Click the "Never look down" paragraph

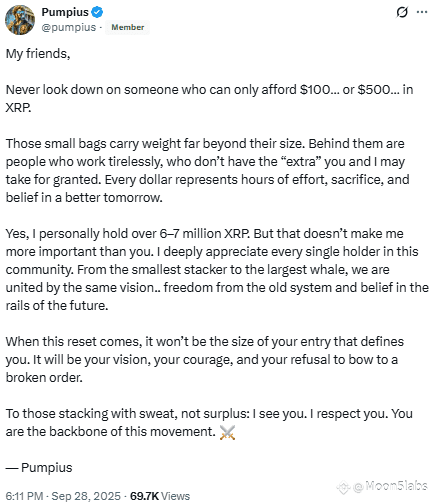209,99
